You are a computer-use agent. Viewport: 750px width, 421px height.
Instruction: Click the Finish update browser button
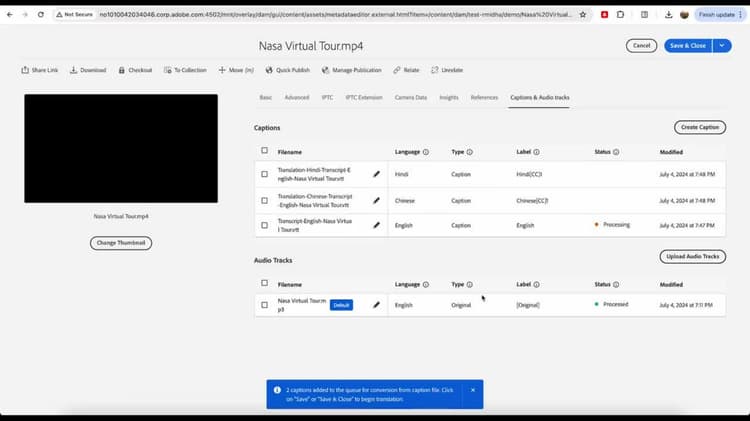(720, 14)
